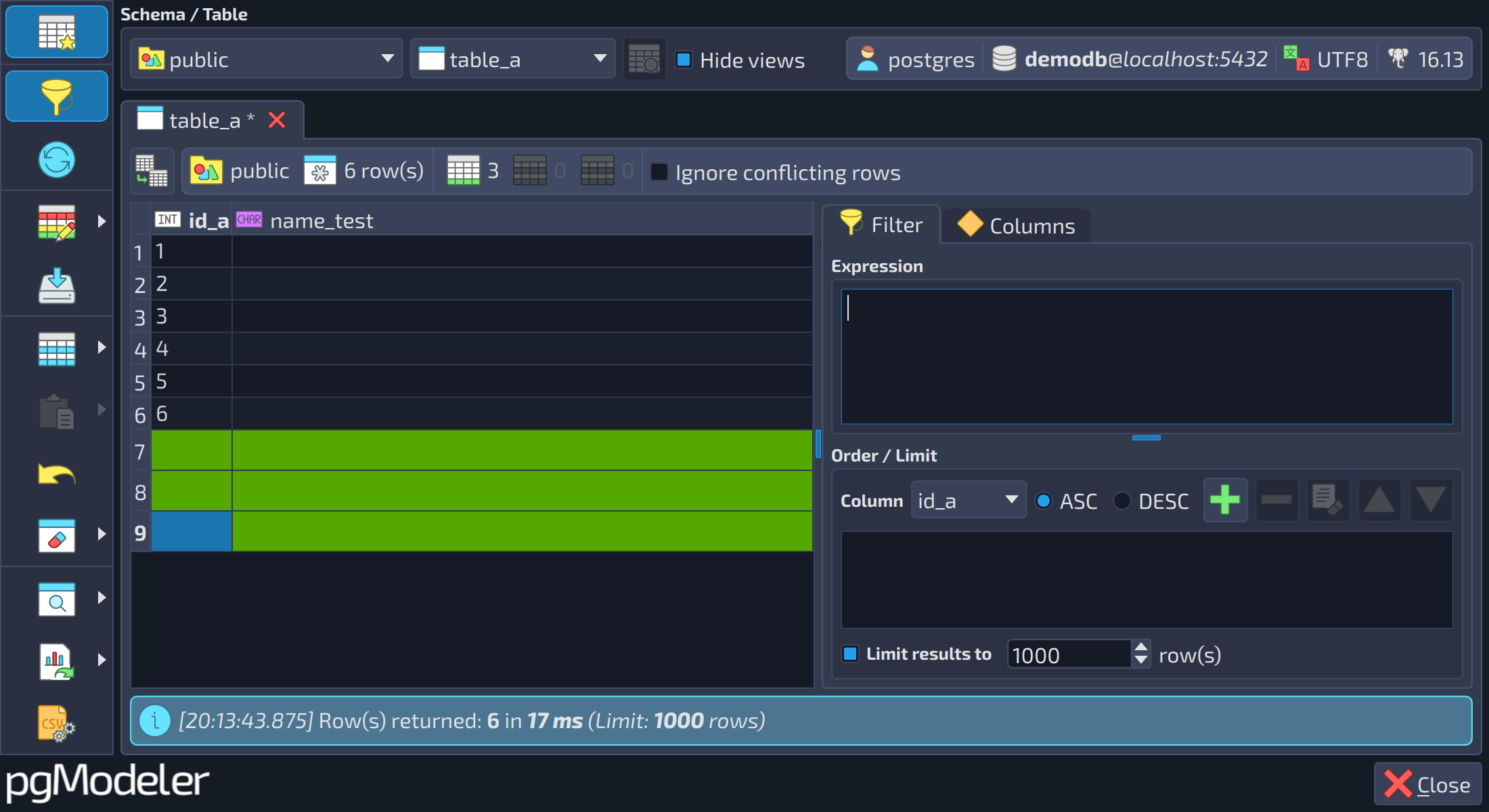Click the '6 row(s)' count label
The height and width of the screenshot is (812, 1489).
point(384,171)
